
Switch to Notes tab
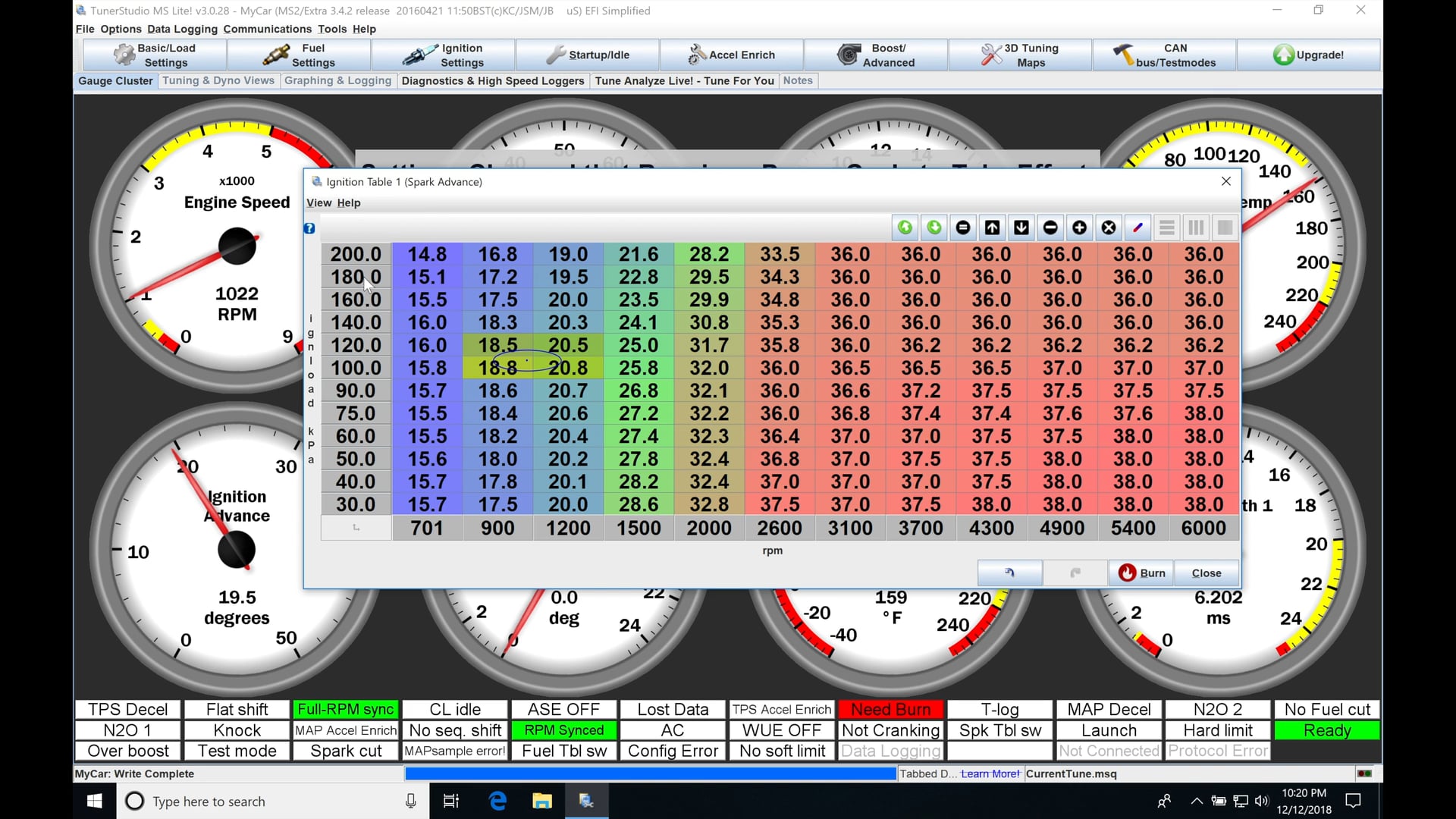click(x=798, y=80)
